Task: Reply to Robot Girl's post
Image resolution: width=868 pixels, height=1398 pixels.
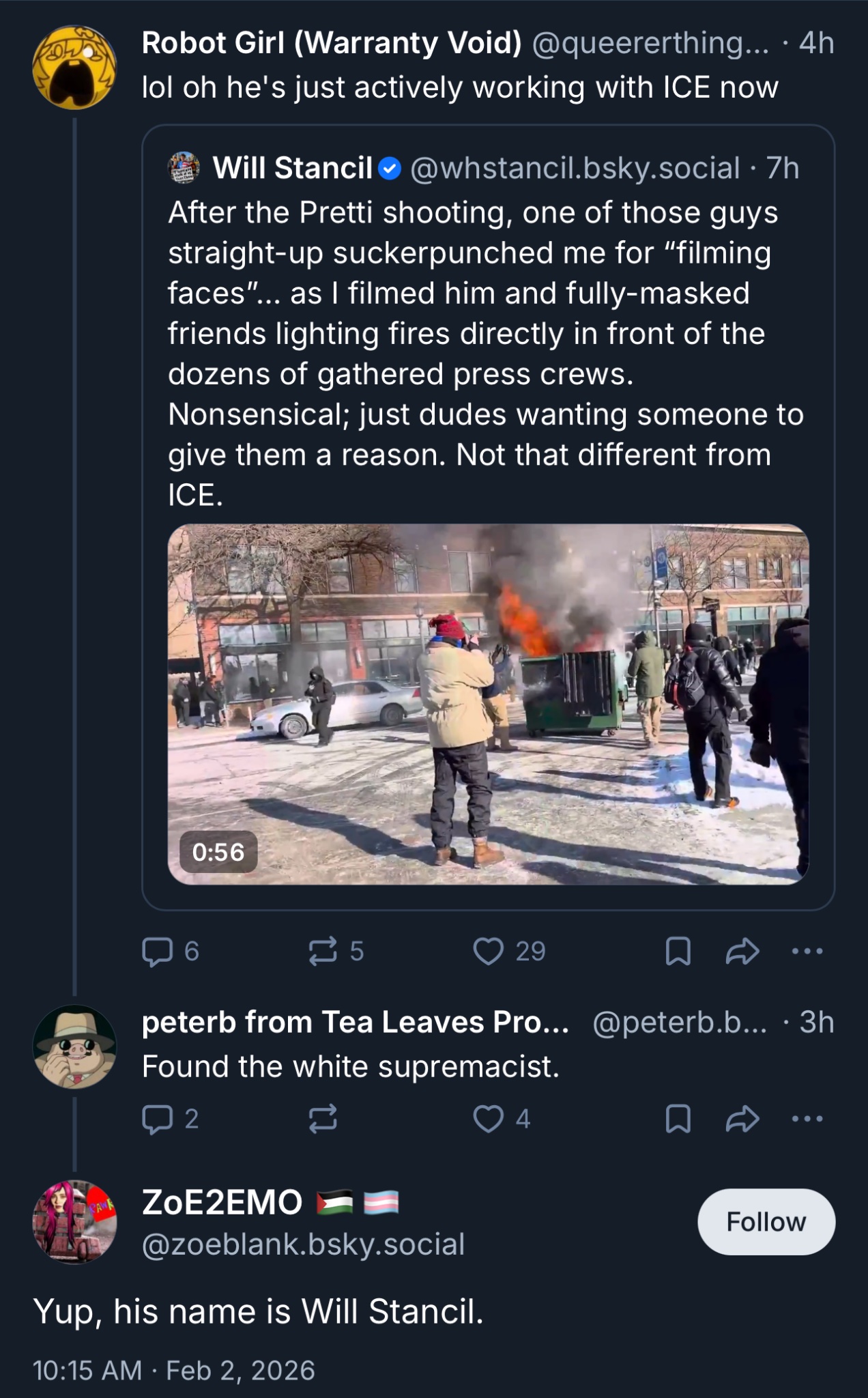Action: 170,951
